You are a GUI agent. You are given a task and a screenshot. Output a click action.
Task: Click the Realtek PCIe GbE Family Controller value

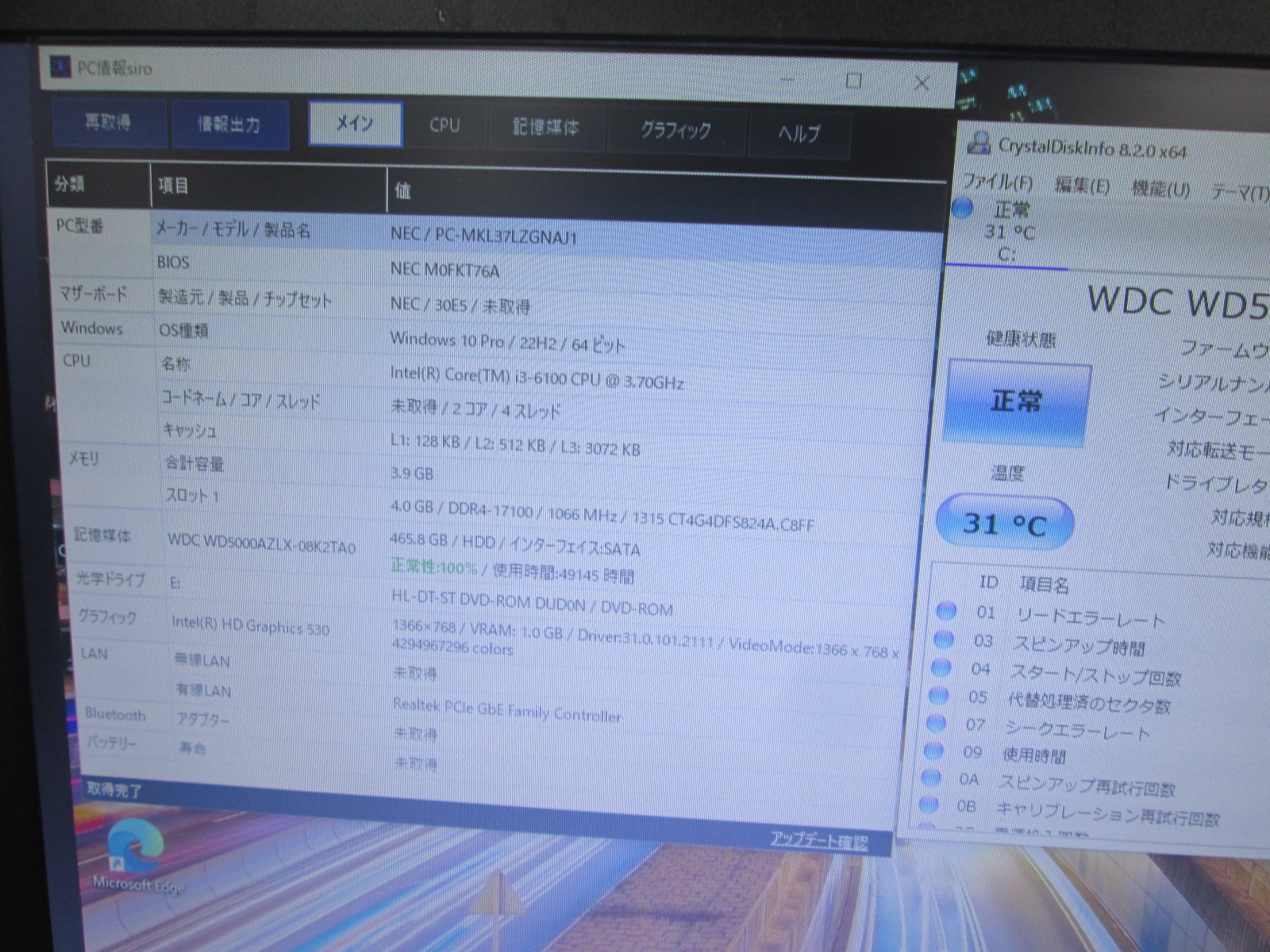click(x=507, y=710)
